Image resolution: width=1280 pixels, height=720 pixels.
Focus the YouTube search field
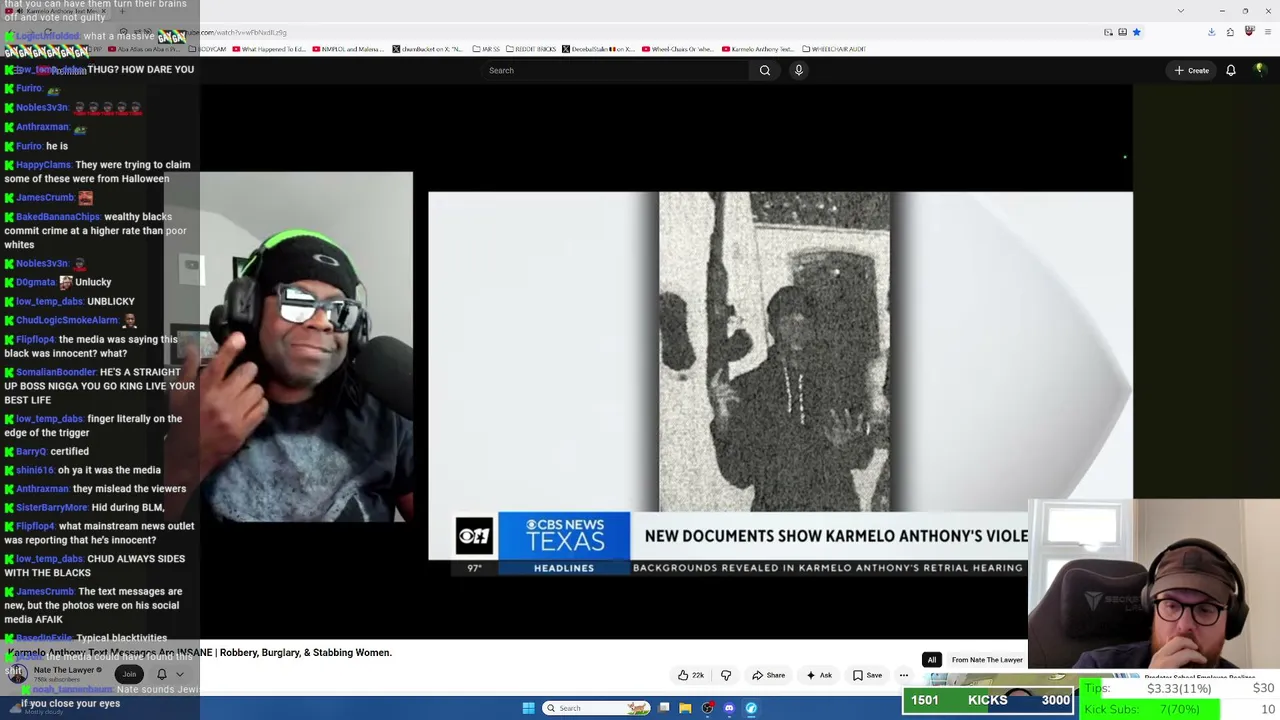(615, 70)
